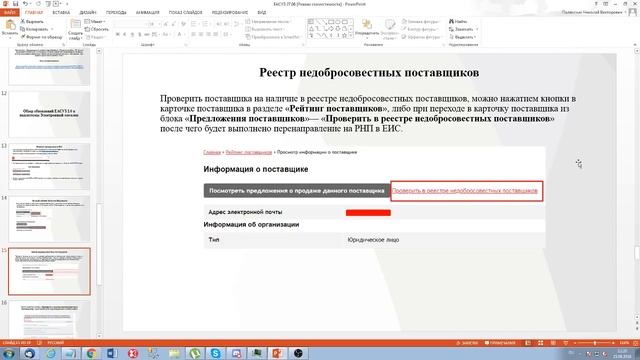Toggle Underline formatting in the font group
Viewport: 640px width, 360px height.
[x=132, y=35]
